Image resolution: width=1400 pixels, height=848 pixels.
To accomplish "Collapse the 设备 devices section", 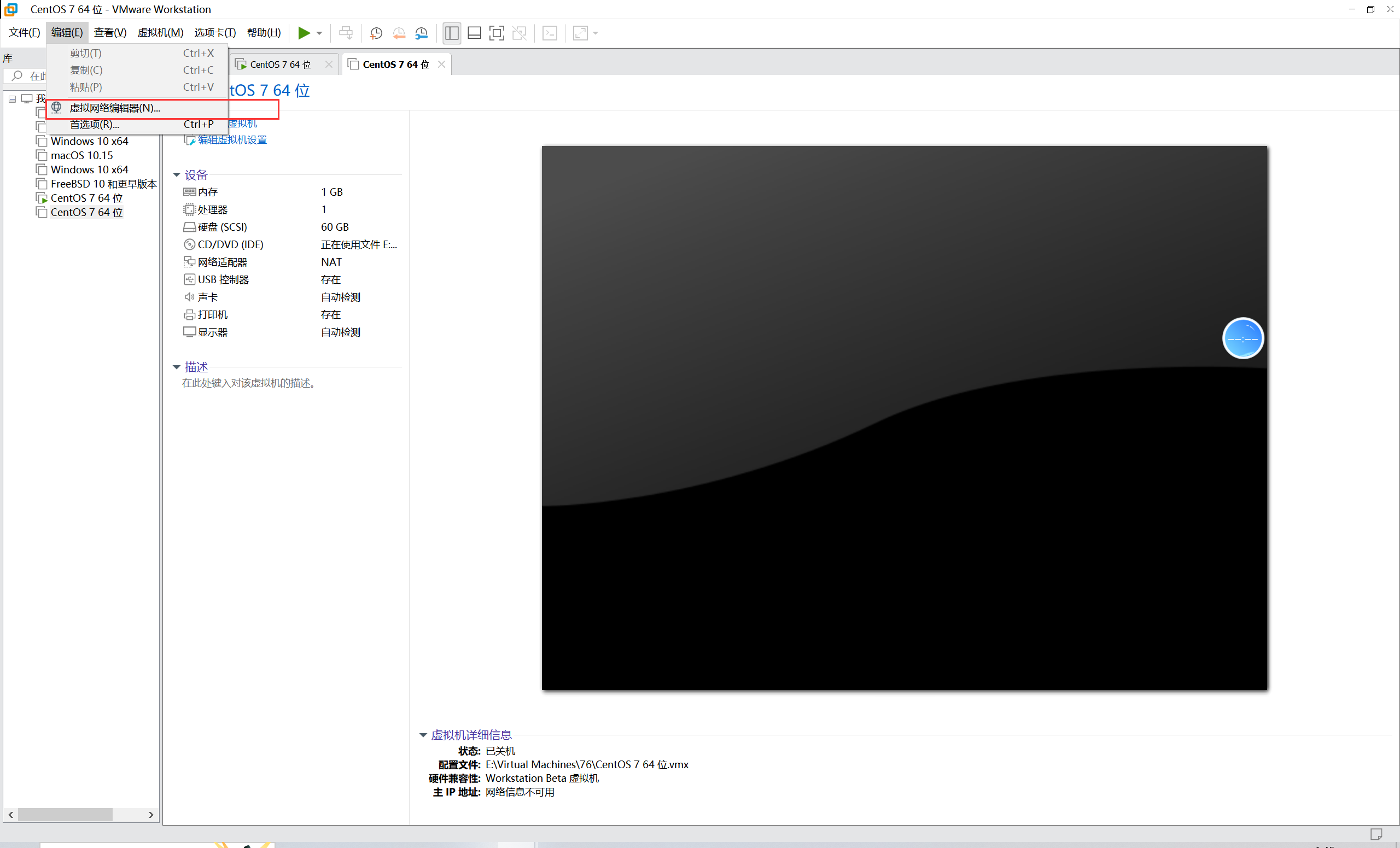I will pyautogui.click(x=177, y=175).
